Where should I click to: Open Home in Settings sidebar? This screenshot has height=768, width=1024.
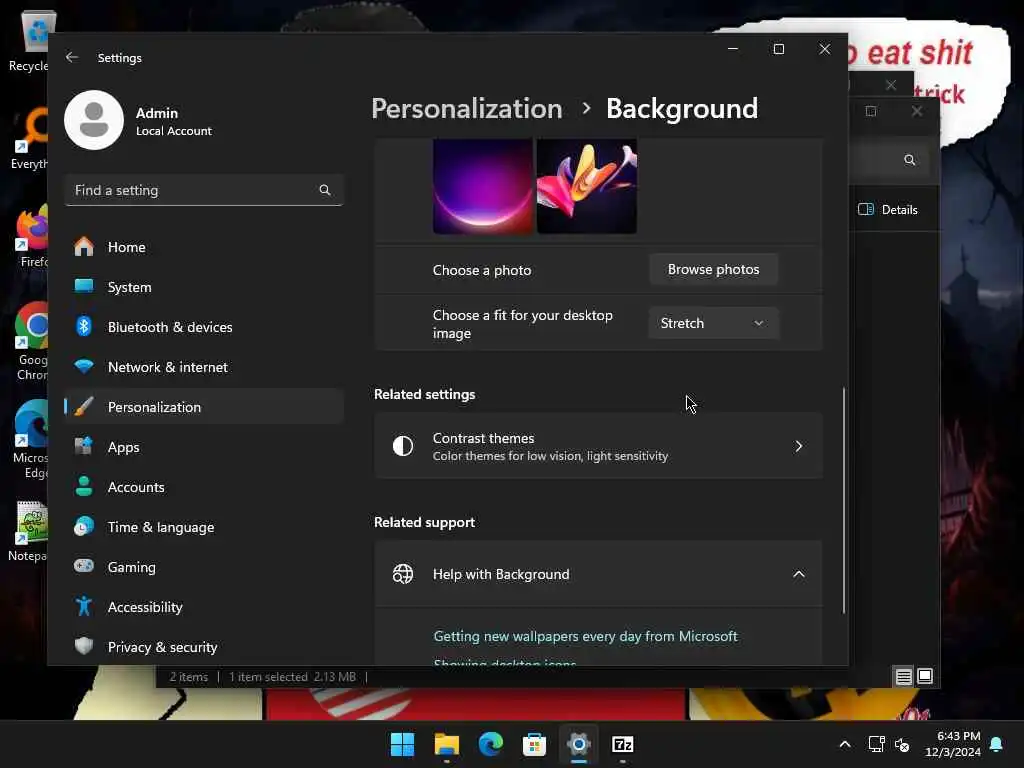click(x=204, y=247)
